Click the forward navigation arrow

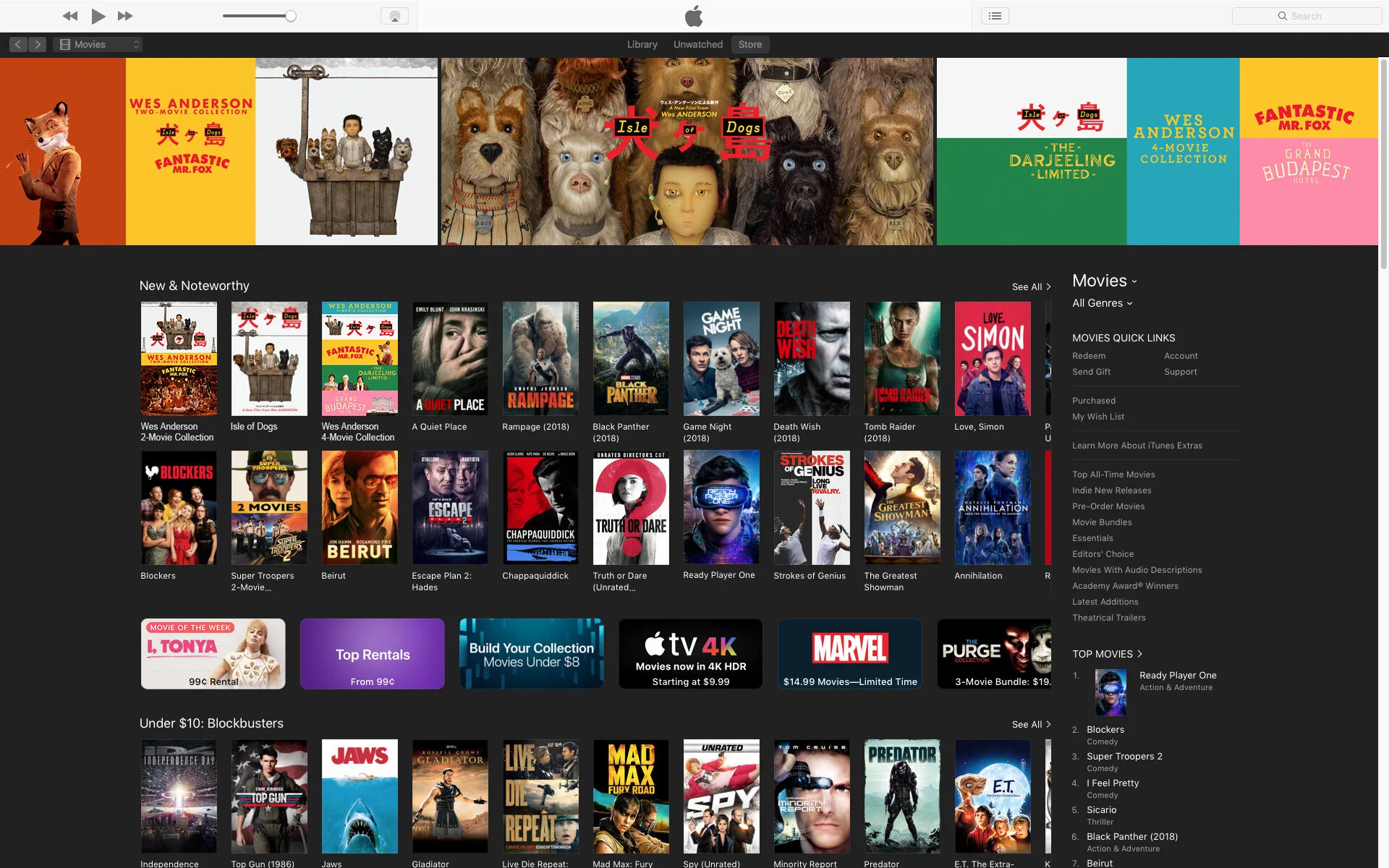coord(38,44)
